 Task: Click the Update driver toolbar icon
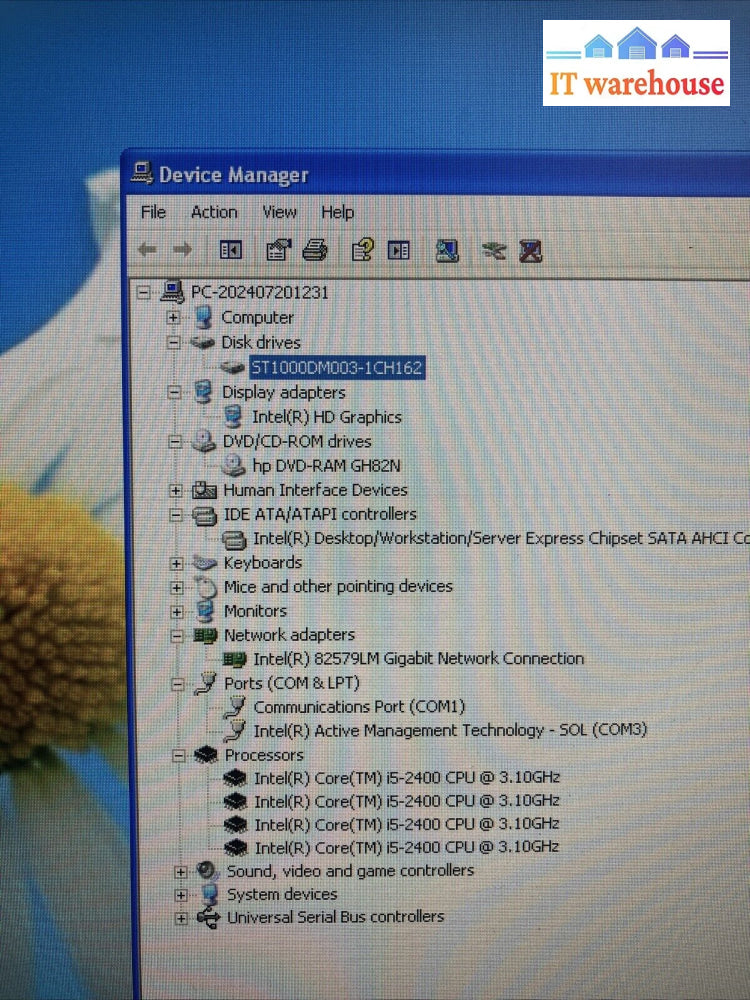click(x=494, y=251)
